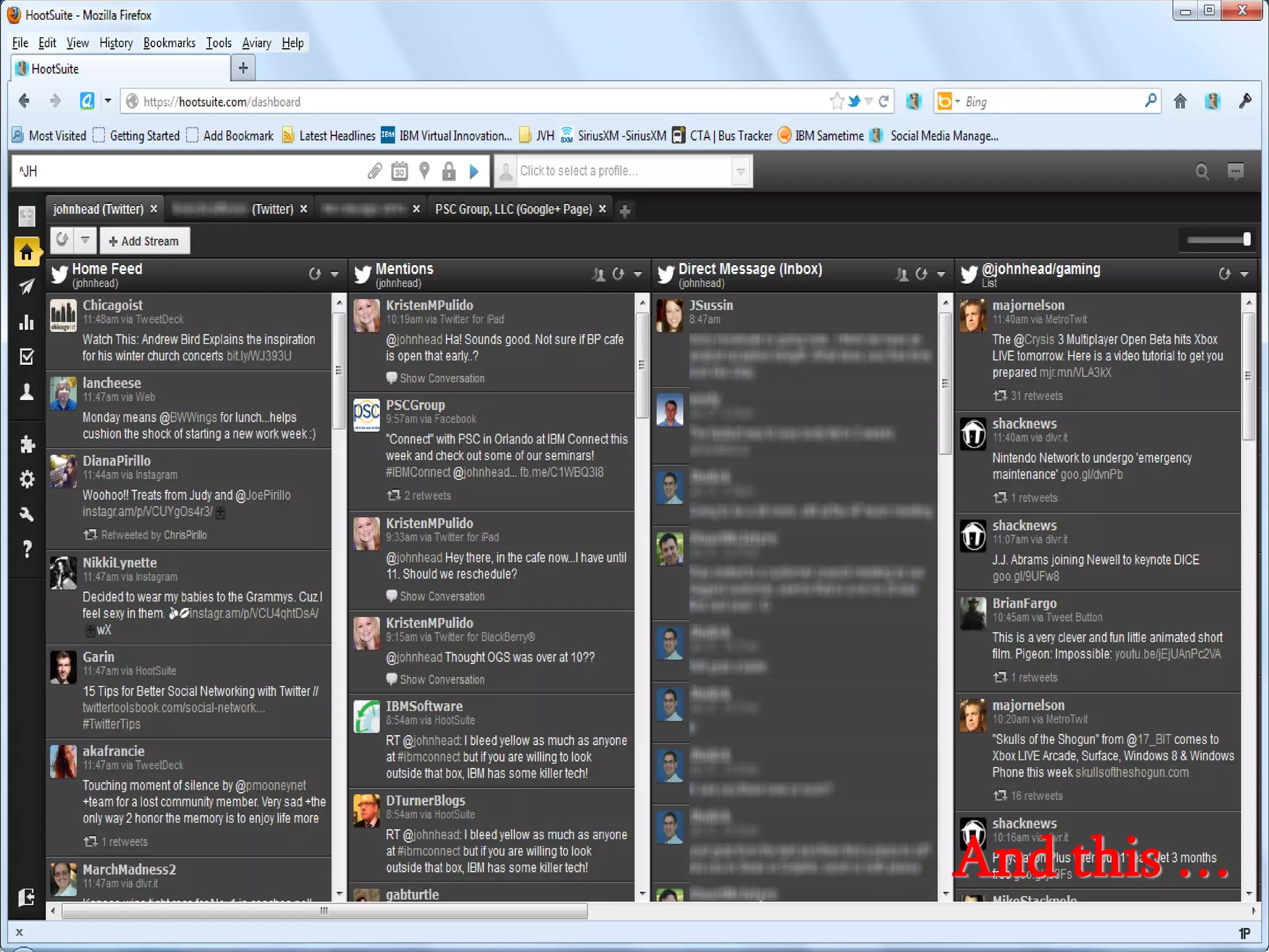1269x952 pixels.
Task: Click the search magnifier in HootSuite toolbar
Action: 1201,172
